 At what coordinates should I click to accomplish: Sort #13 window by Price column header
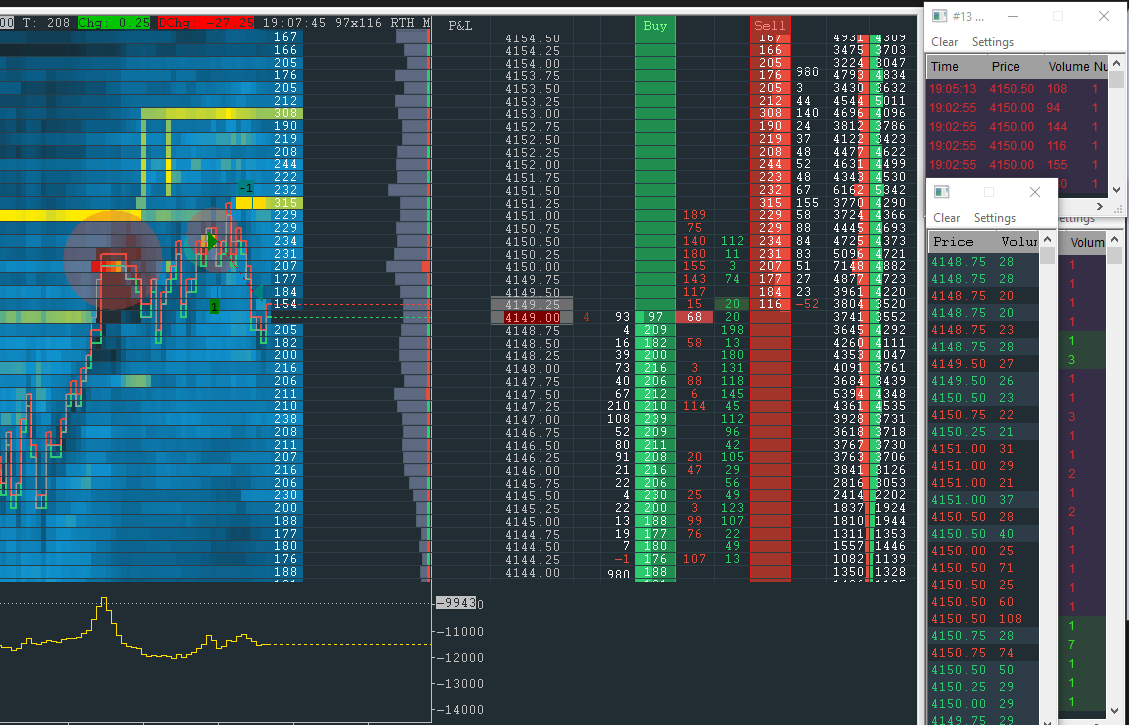[1005, 66]
